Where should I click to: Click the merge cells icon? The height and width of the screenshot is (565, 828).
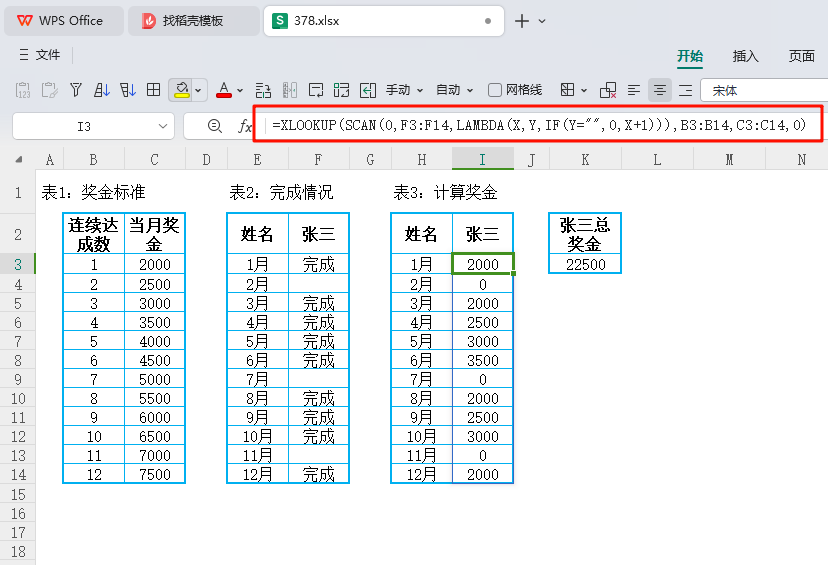[341, 90]
